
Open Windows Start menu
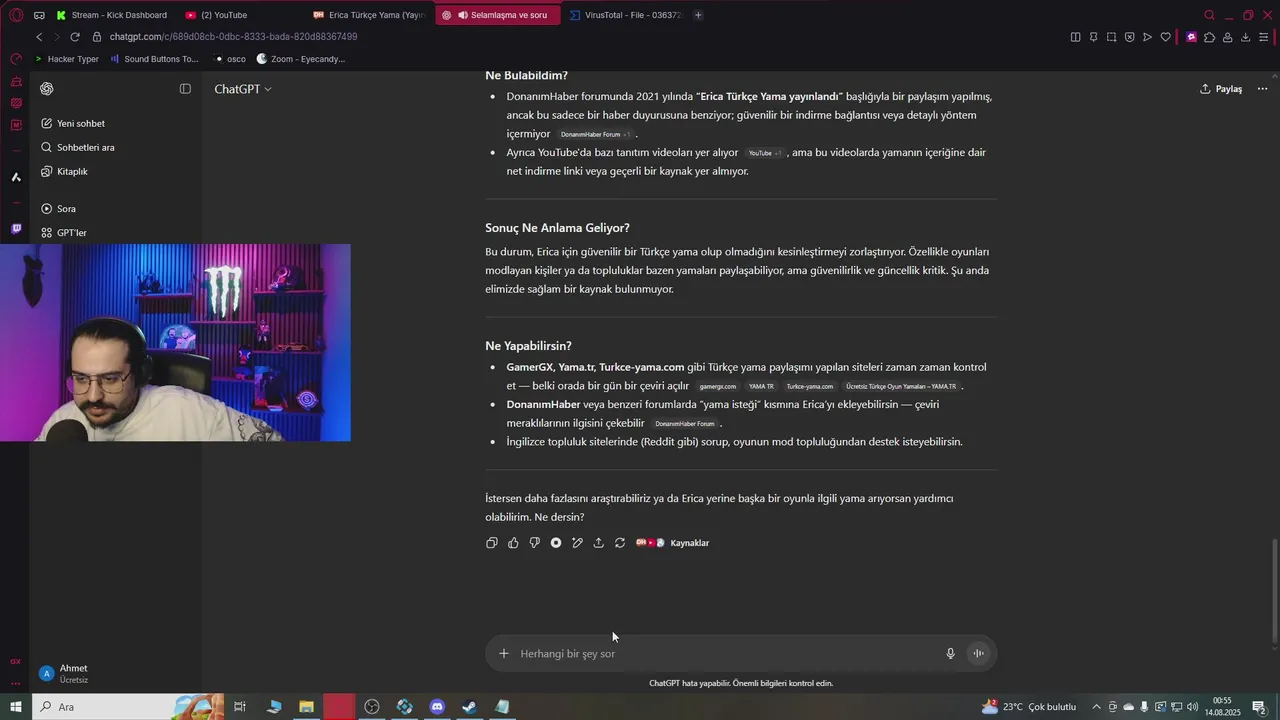[15, 707]
